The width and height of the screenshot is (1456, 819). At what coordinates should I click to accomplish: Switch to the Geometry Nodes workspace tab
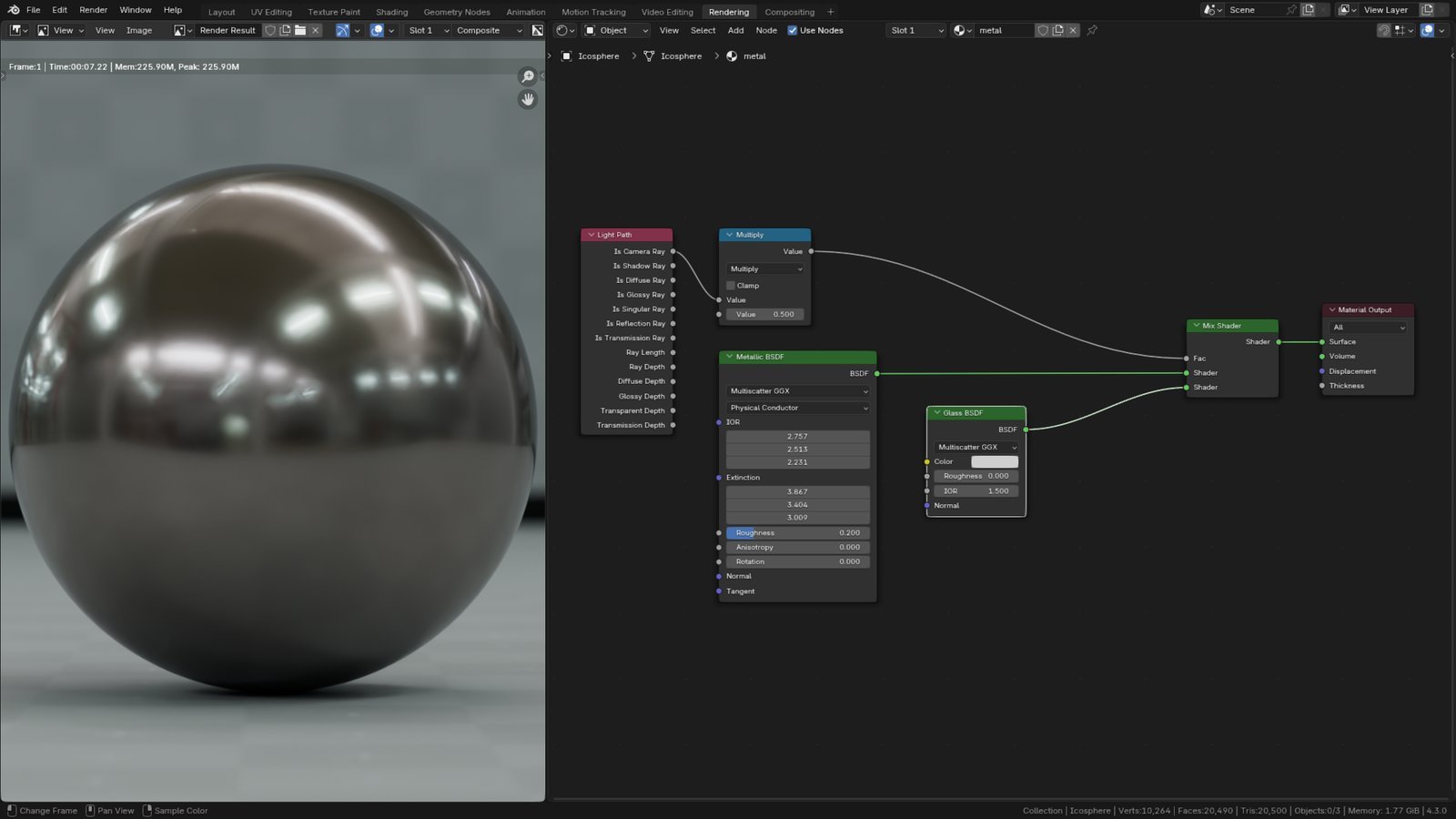(457, 12)
